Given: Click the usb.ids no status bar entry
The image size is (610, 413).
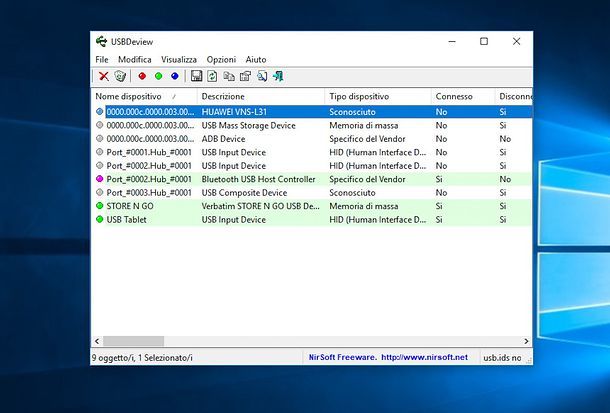Looking at the screenshot, I should tap(502, 357).
